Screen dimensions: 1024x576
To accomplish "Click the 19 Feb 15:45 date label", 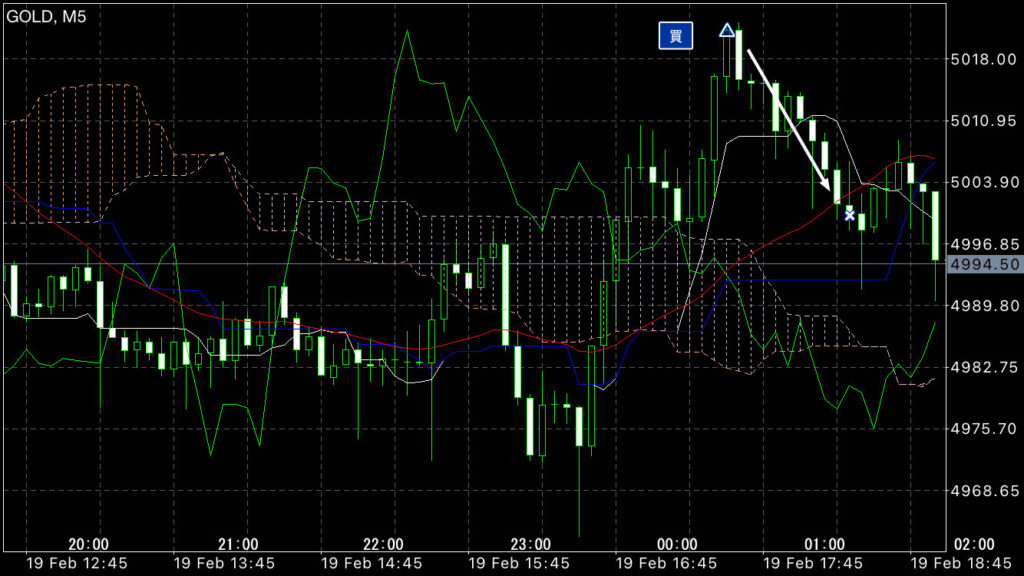I will [x=519, y=563].
